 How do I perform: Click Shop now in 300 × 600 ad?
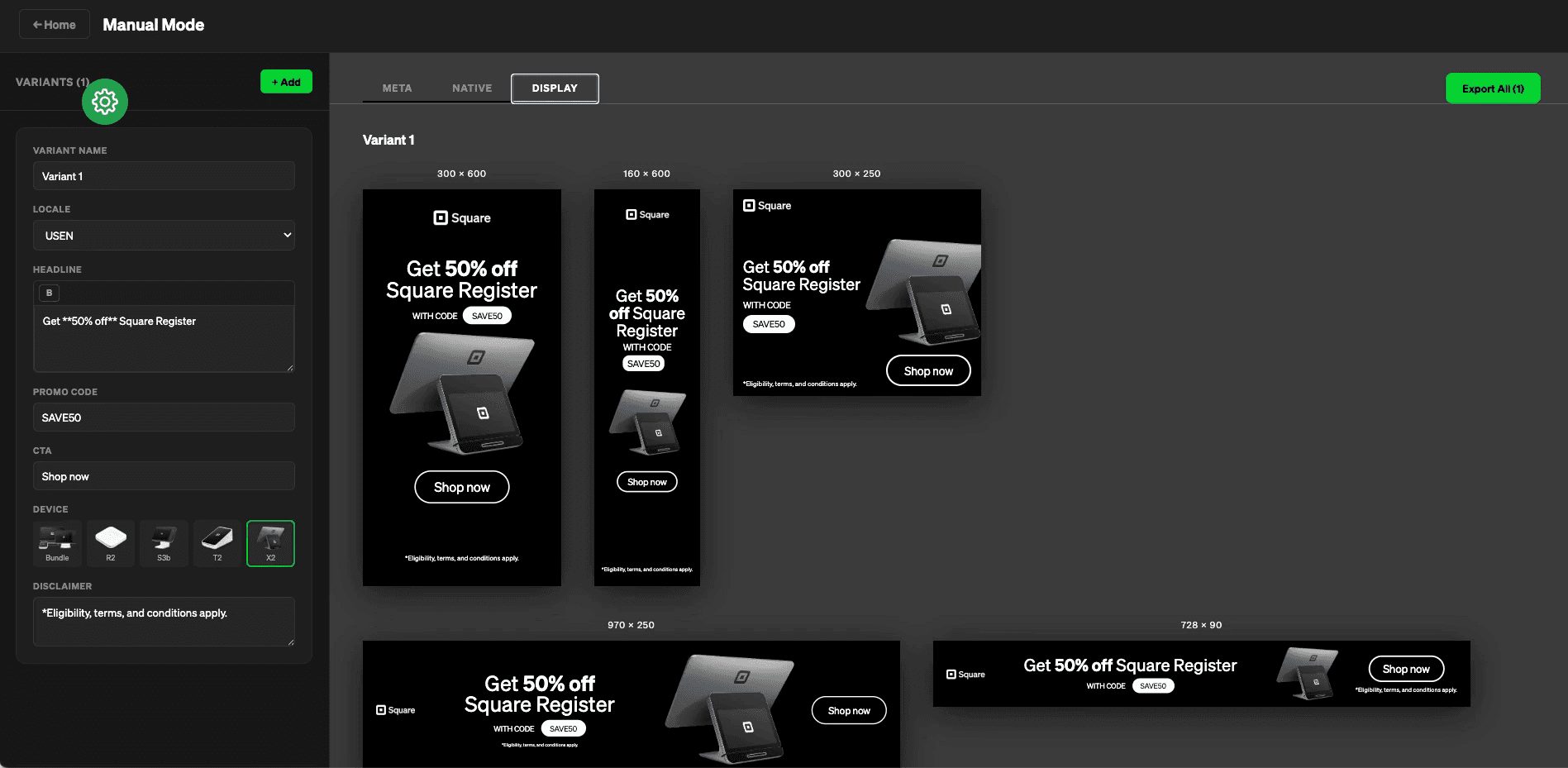coord(462,487)
